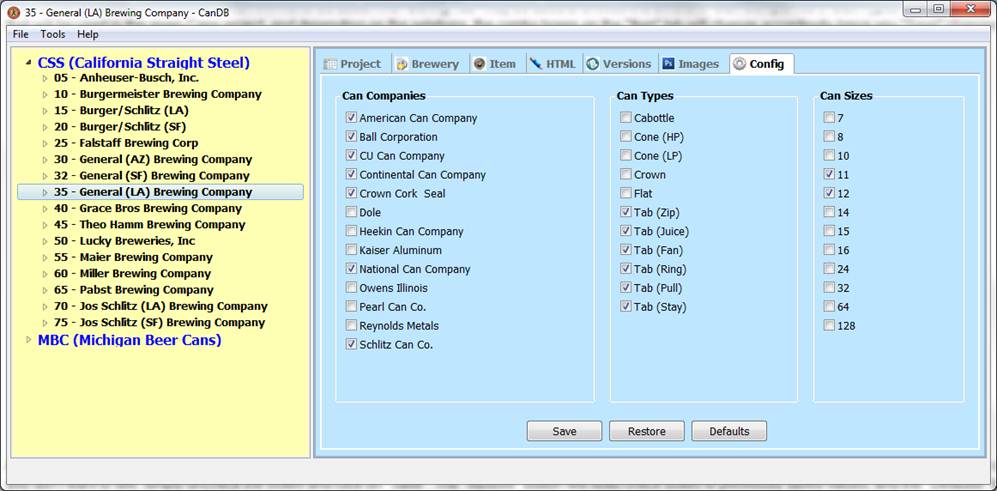Expand 45 - Theo Hamm Brewing node
The image size is (997, 491).
click(45, 225)
